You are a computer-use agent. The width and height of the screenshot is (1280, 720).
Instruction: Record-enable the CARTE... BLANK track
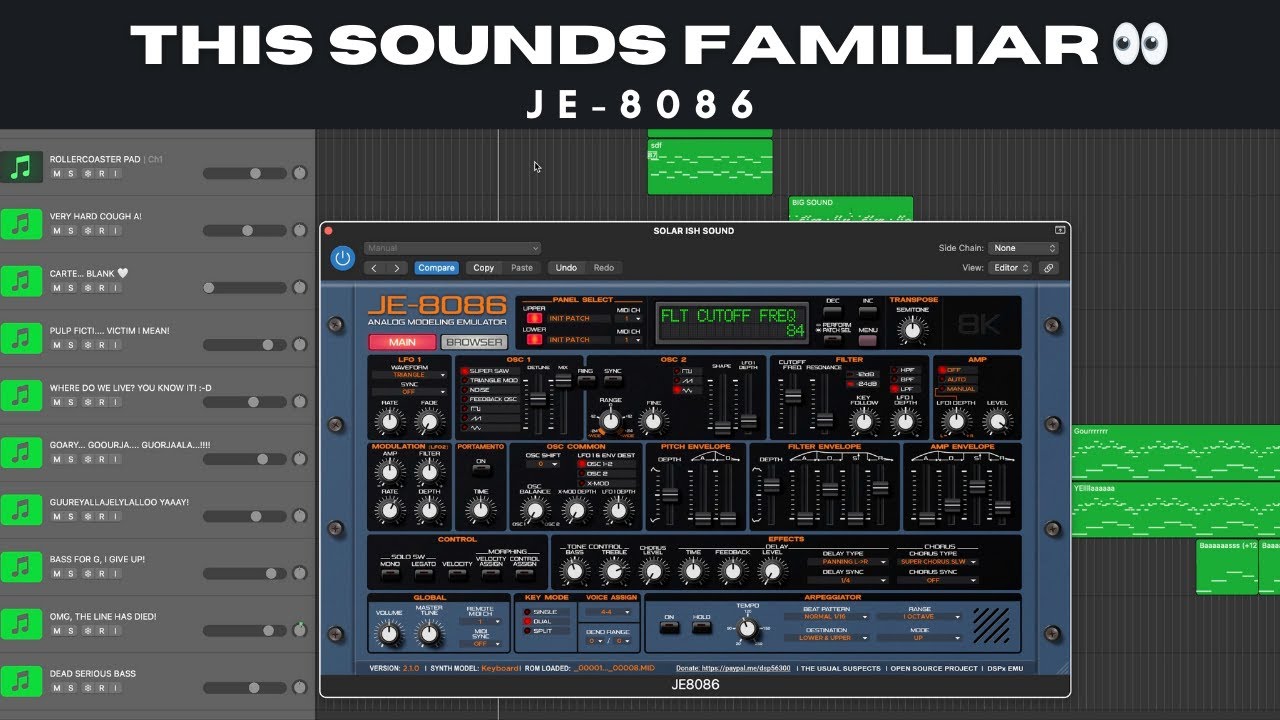coord(101,288)
